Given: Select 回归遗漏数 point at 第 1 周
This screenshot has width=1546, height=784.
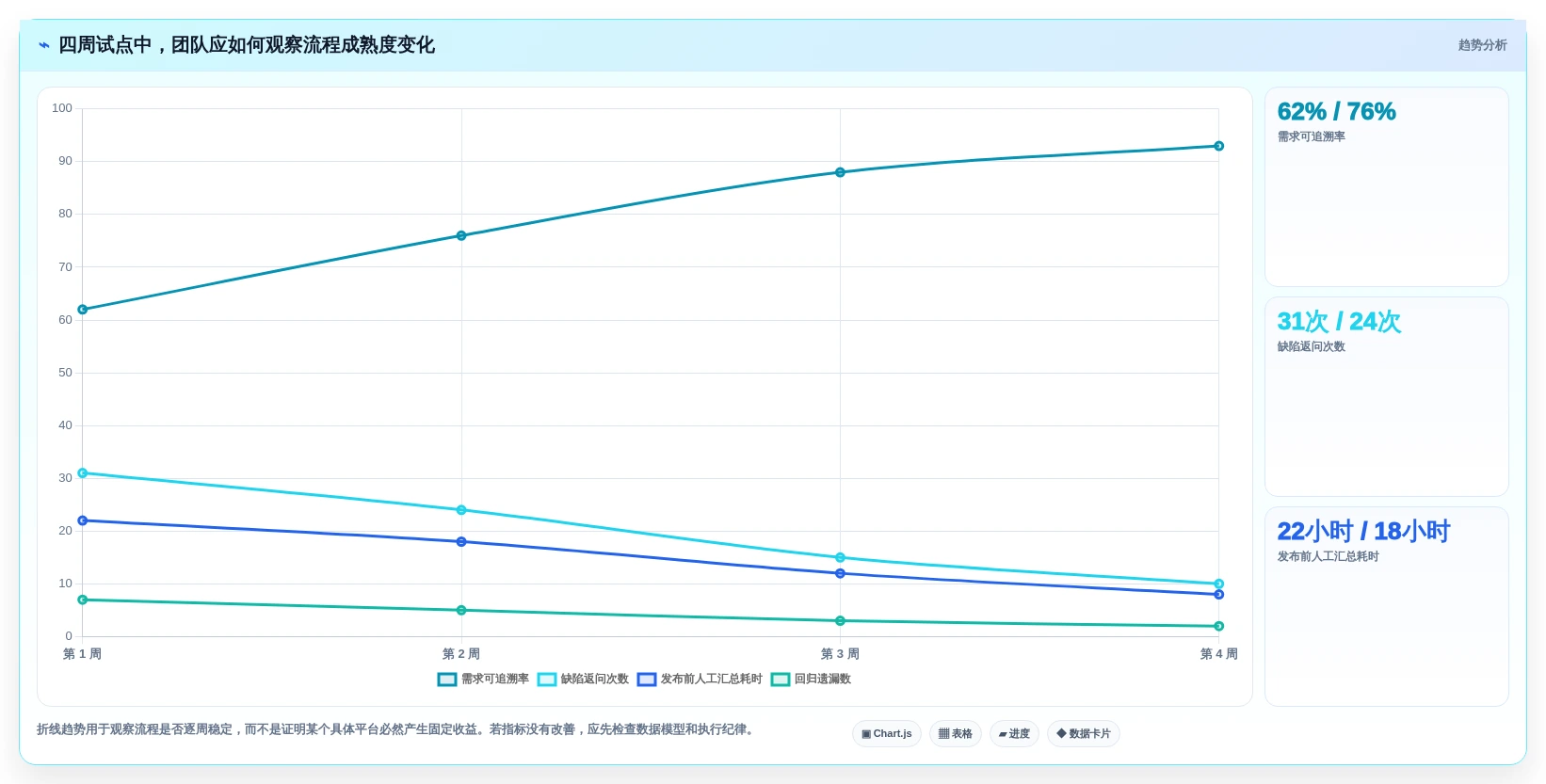Looking at the screenshot, I should [x=83, y=600].
